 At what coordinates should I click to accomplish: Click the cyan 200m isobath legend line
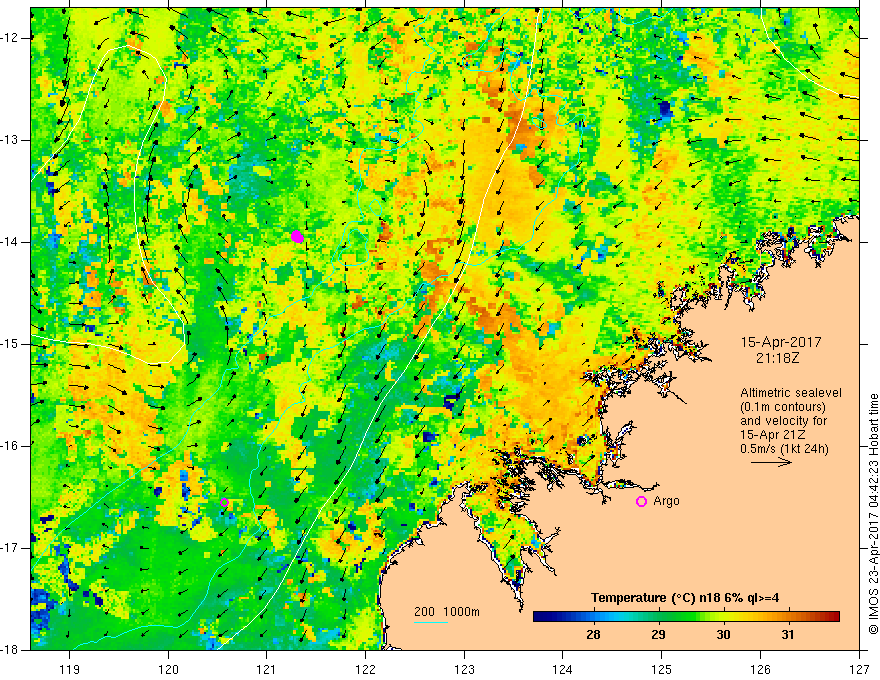click(x=431, y=622)
